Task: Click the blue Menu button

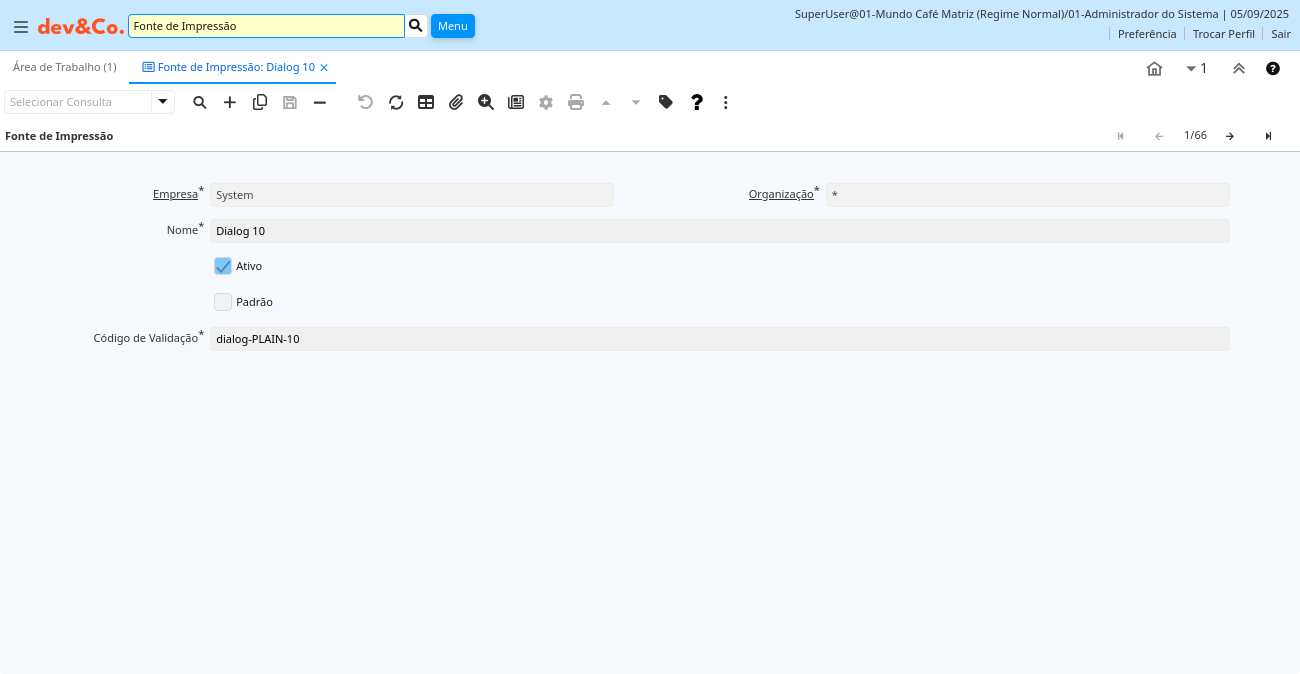Action: (452, 26)
